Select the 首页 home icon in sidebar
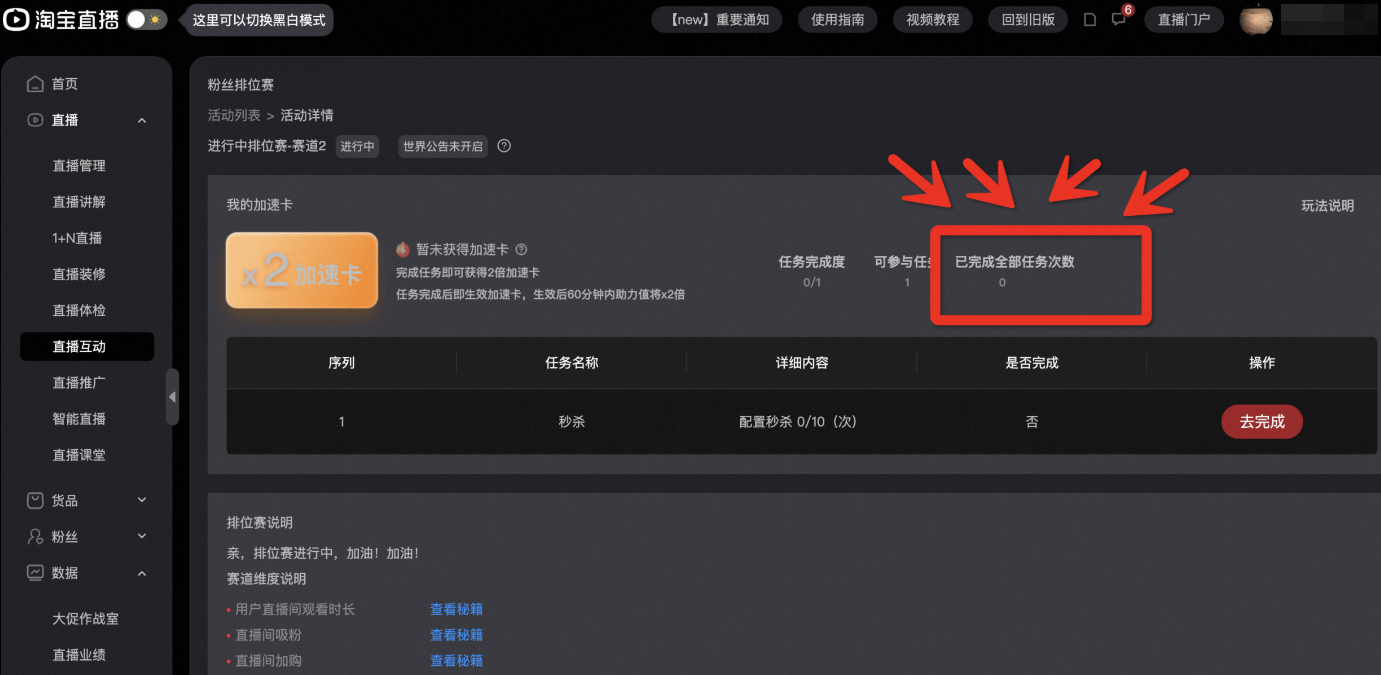The width and height of the screenshot is (1381, 675). pyautogui.click(x=34, y=84)
